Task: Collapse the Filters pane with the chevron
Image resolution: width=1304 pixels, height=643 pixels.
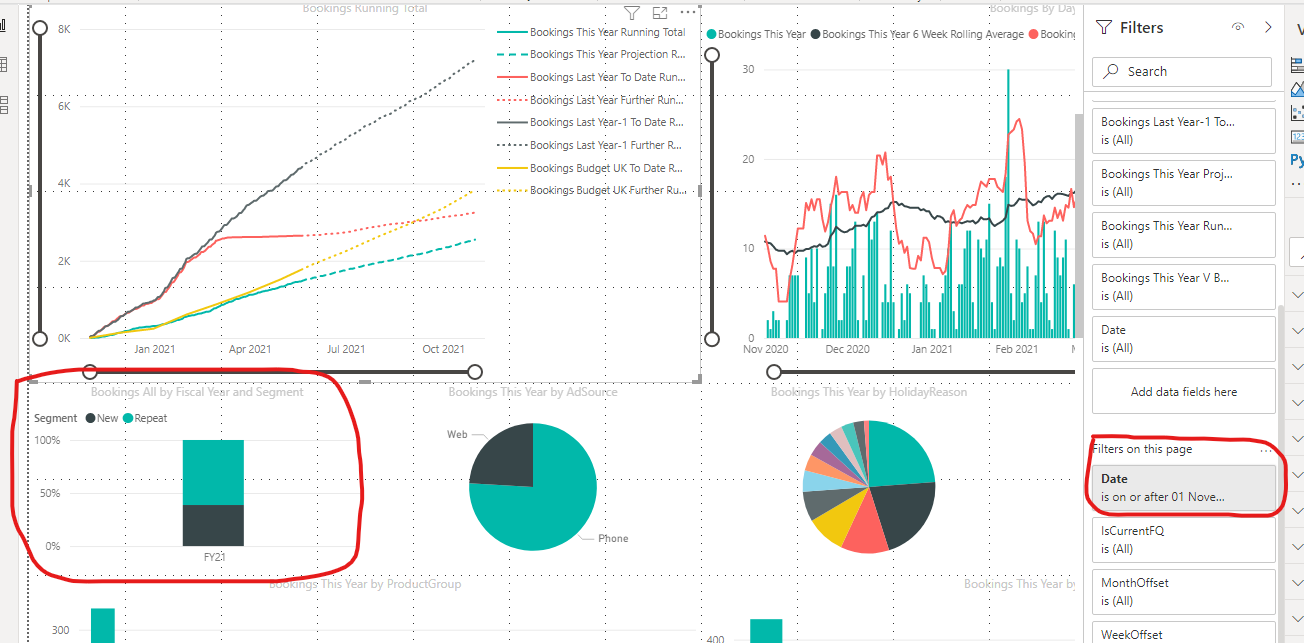Action: pos(1268,28)
